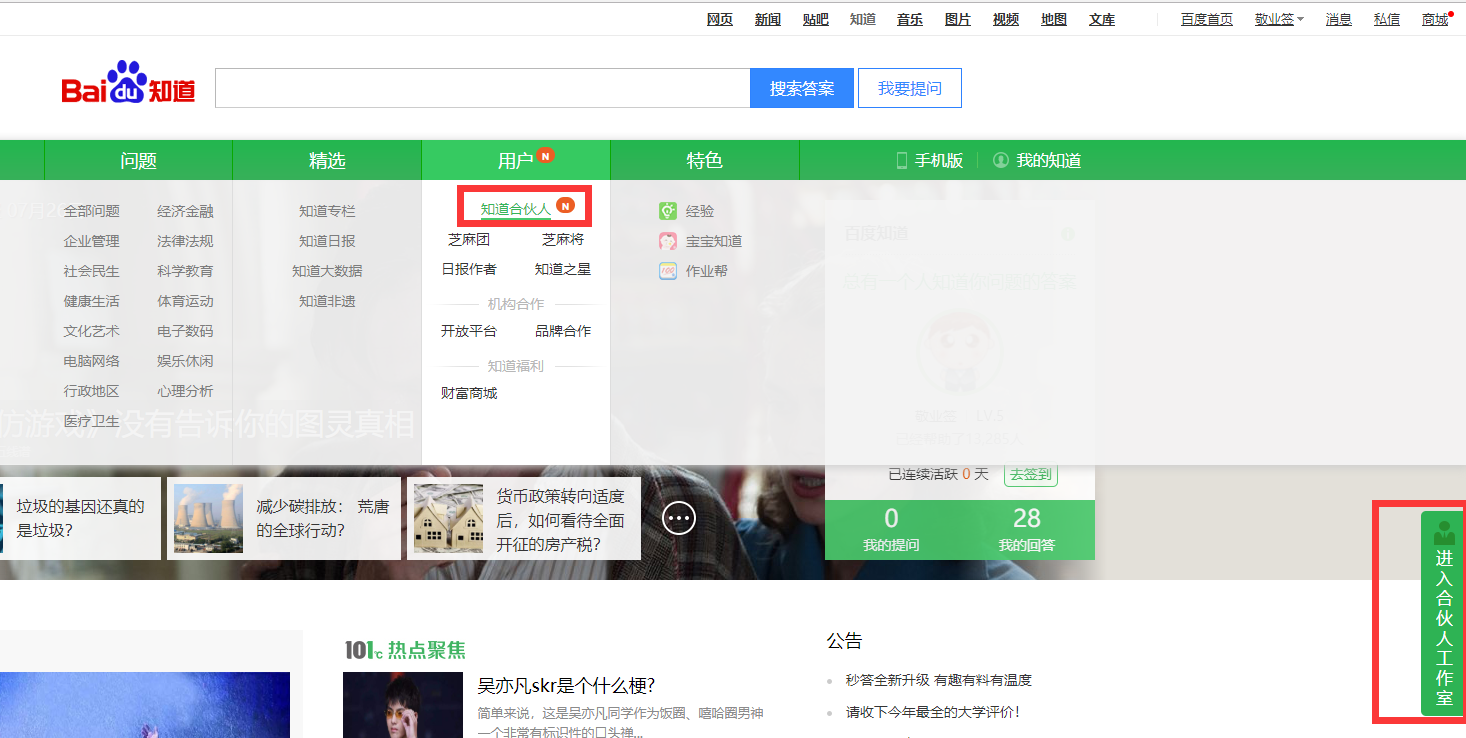The width and height of the screenshot is (1466, 738).
Task: Click the user icon beside 我的知道
Action: (x=1000, y=160)
